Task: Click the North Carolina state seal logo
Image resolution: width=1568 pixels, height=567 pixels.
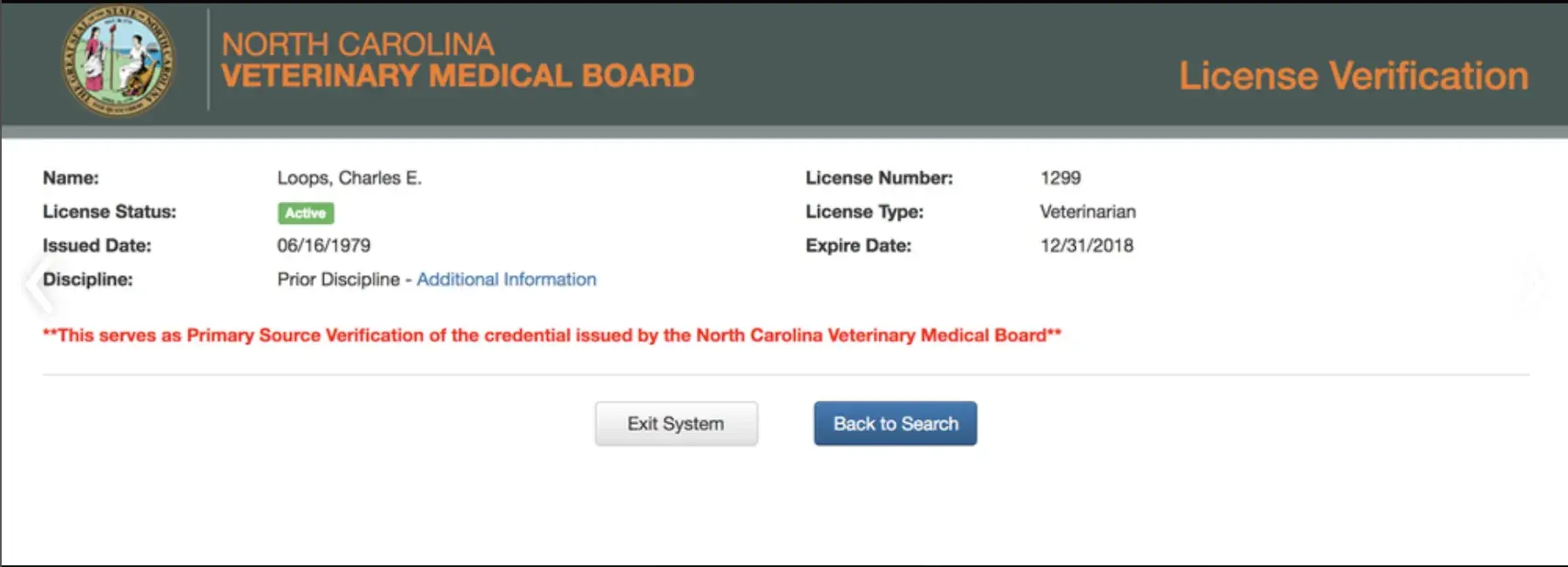Action: [x=118, y=61]
